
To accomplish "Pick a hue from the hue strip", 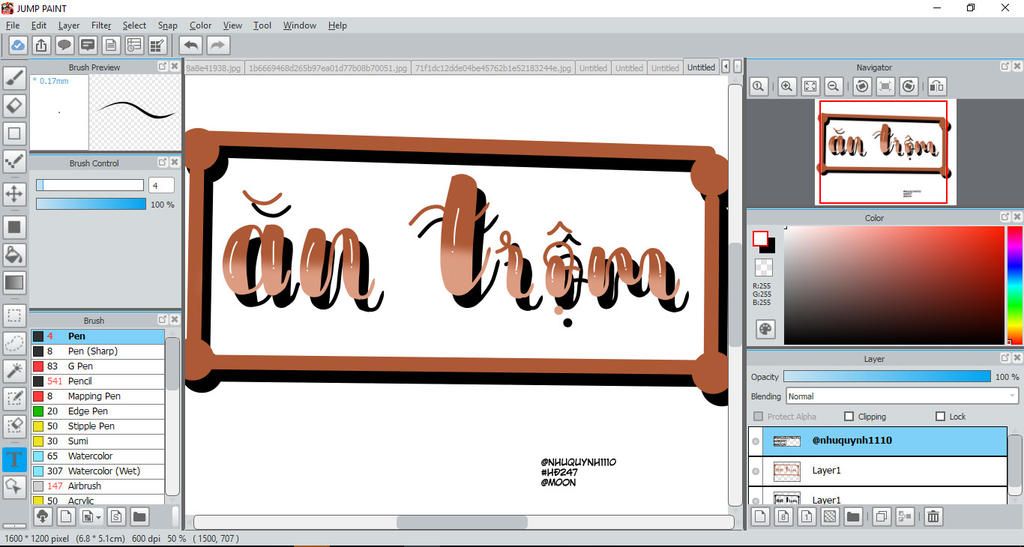I will pyautogui.click(x=1015, y=285).
